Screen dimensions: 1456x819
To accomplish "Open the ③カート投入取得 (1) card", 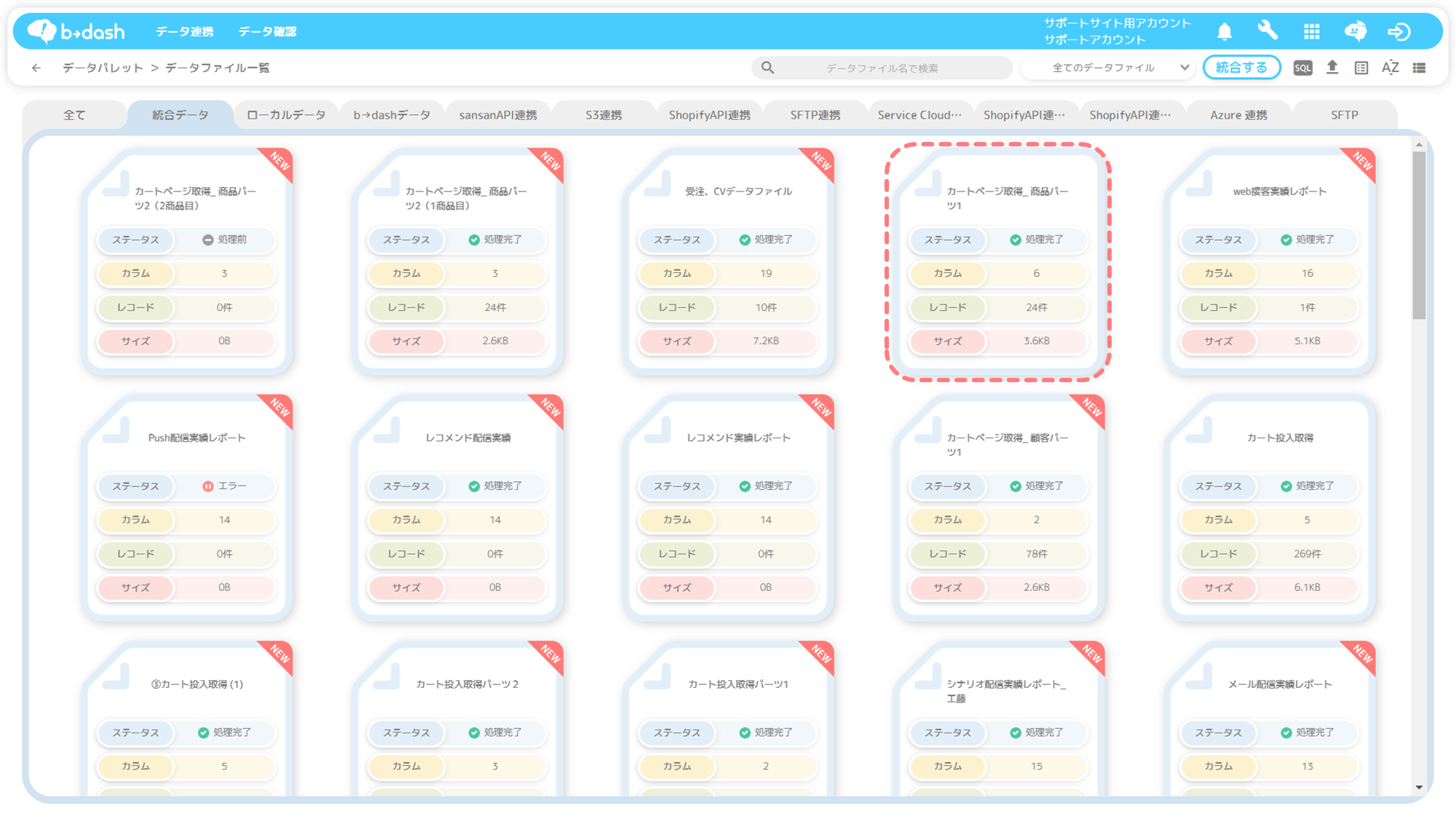I will pos(186,719).
